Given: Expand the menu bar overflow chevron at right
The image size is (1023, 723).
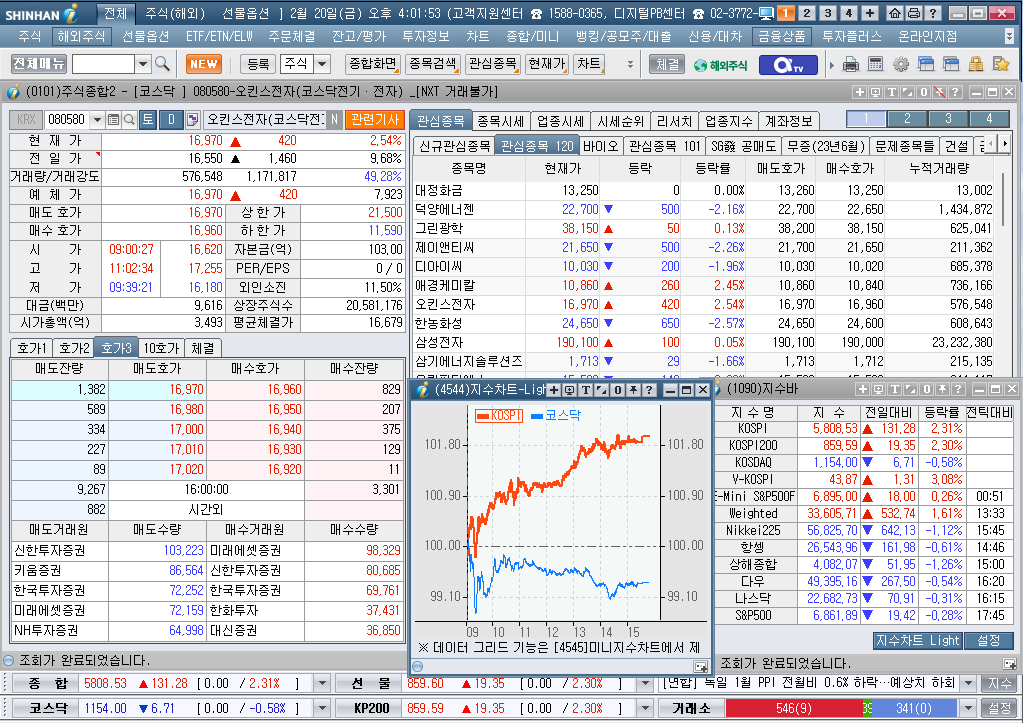Looking at the screenshot, I should (1009, 37).
